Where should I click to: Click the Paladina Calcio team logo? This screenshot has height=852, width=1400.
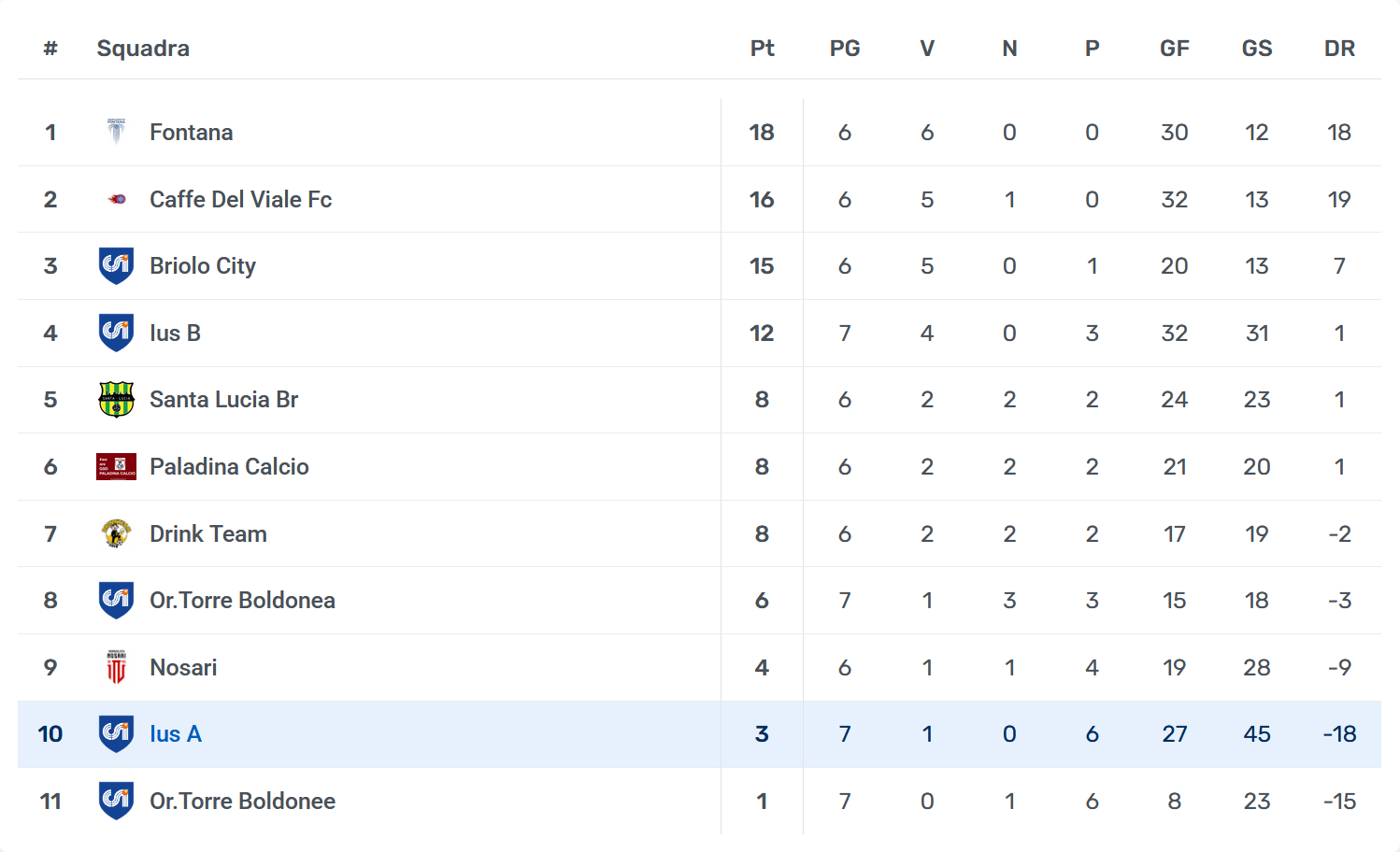click(x=116, y=467)
